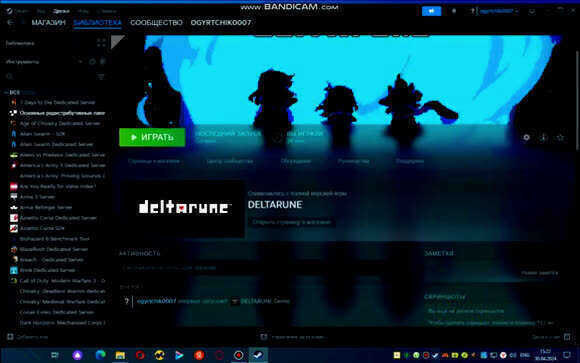Open the OGYRTCHIK0007 profile tab
This screenshot has width=580, height=363.
coord(221,23)
